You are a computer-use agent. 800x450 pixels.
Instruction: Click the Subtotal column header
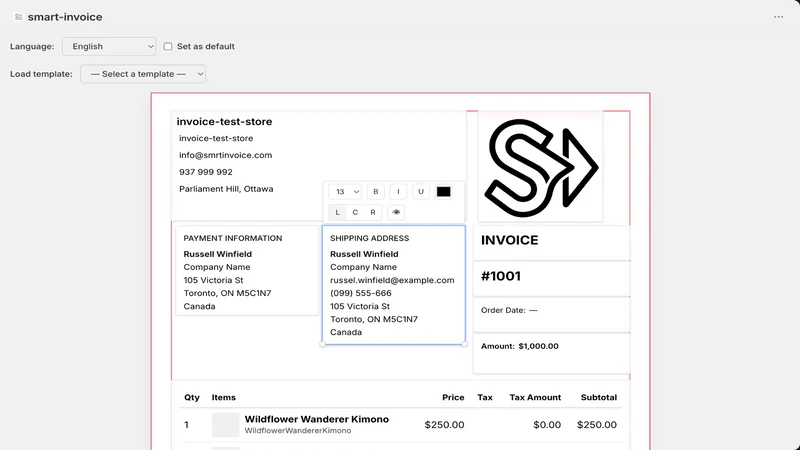[599, 397]
